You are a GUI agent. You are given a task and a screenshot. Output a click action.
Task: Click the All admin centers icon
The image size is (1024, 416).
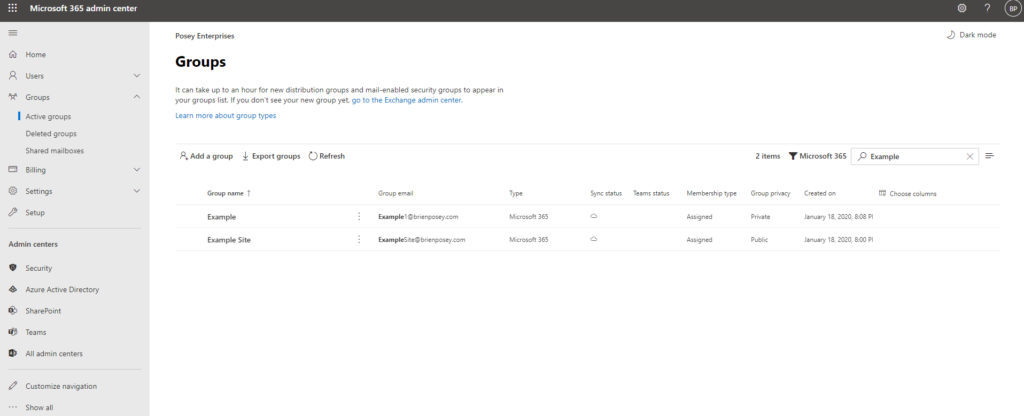tap(12, 353)
